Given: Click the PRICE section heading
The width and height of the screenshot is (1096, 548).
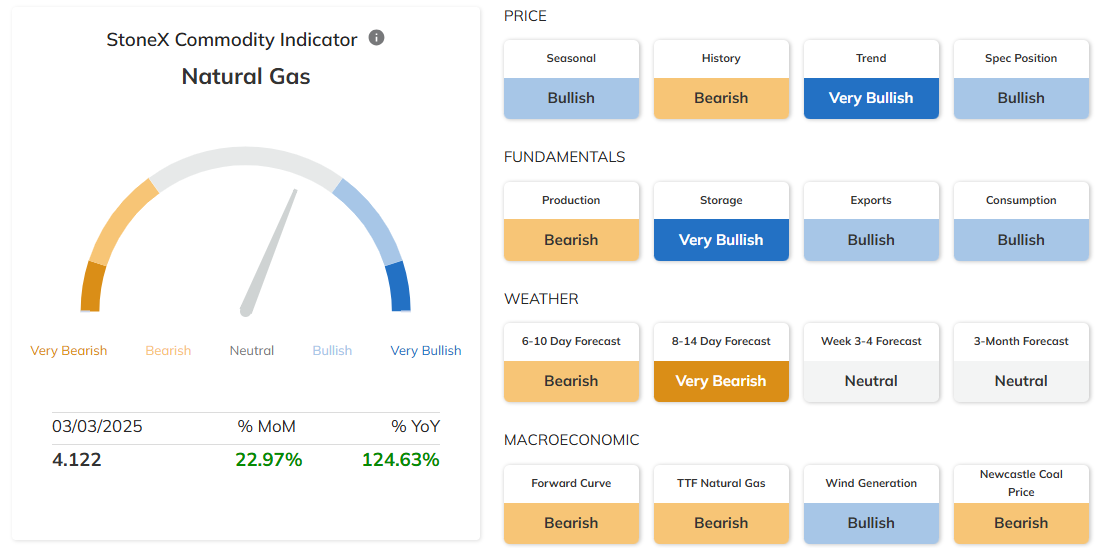Looking at the screenshot, I should (526, 16).
